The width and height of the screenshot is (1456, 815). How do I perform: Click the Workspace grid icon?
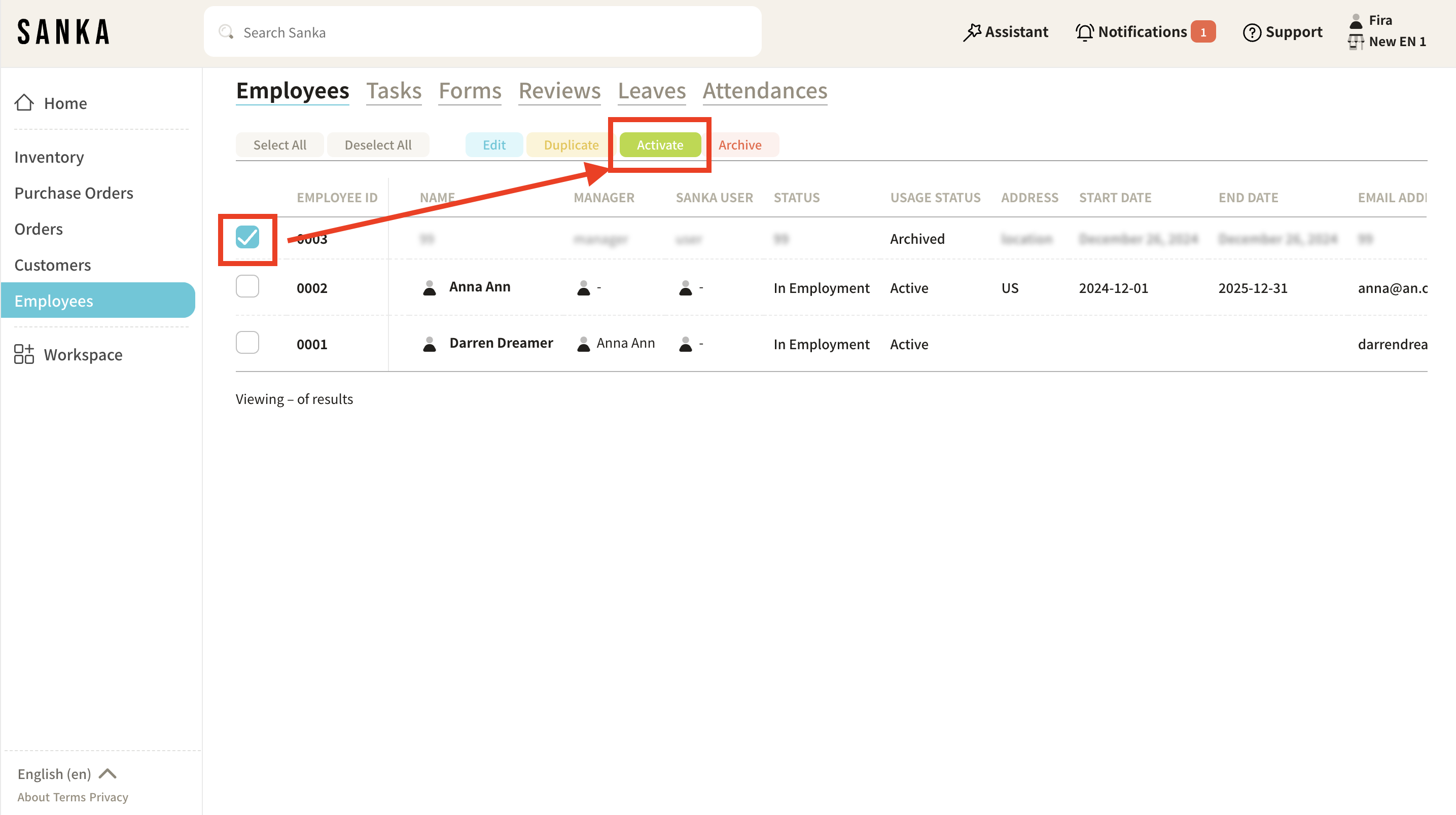[x=24, y=355]
